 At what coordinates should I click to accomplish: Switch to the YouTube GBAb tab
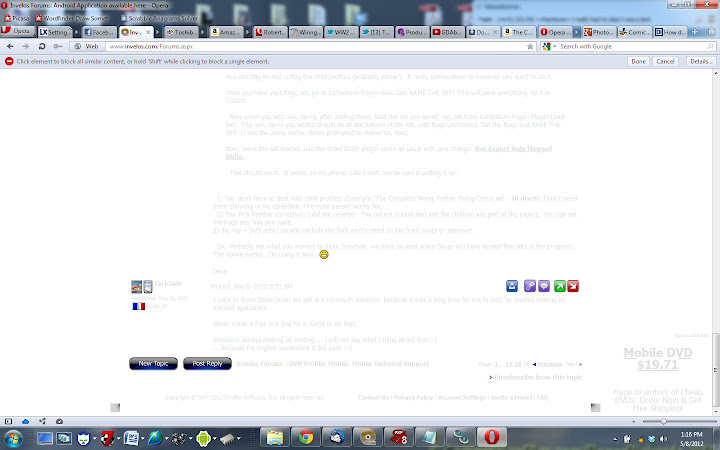point(448,32)
